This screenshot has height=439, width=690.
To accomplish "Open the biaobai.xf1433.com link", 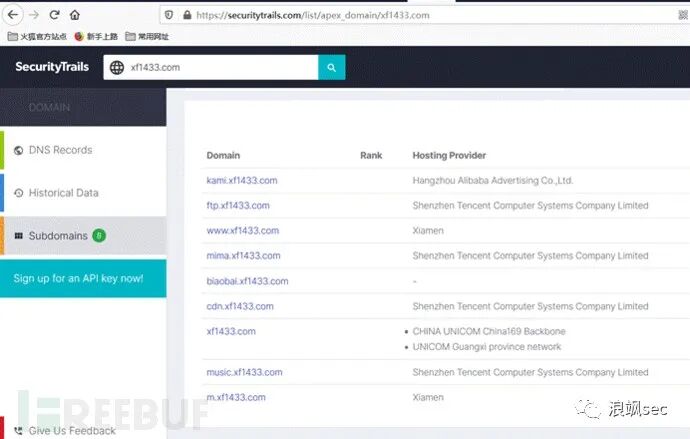I will 247,281.
